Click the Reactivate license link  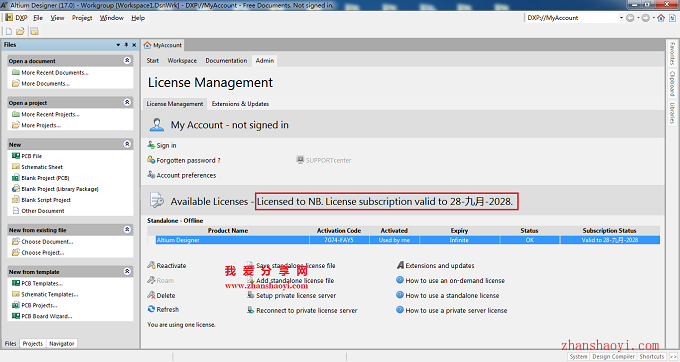point(171,266)
